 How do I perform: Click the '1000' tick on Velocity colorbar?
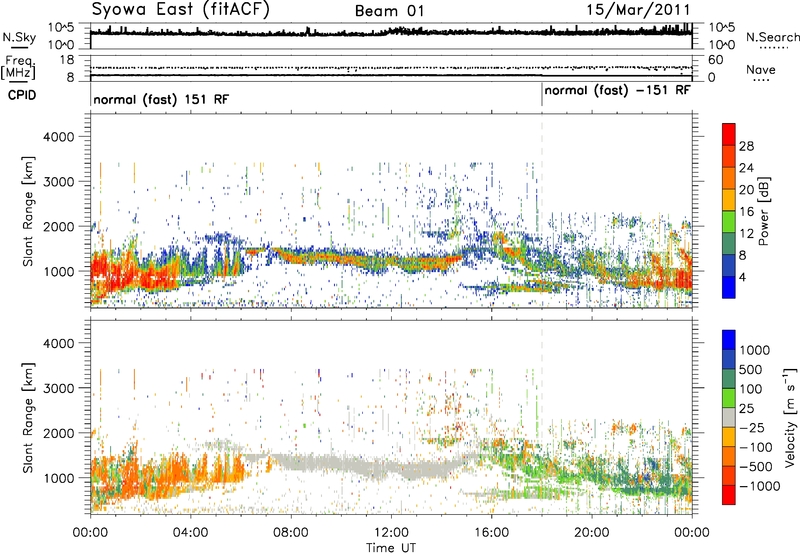(754, 350)
